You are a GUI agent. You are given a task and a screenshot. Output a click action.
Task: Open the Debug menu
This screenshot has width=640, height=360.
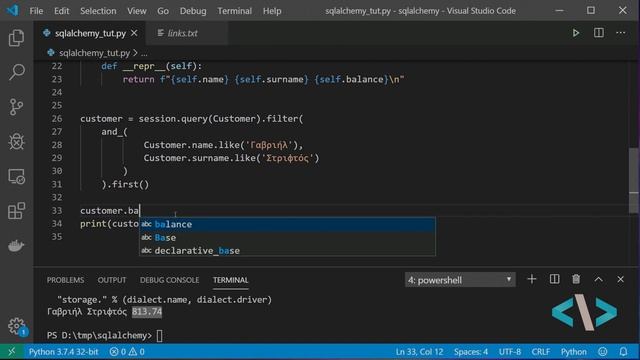pos(193,11)
